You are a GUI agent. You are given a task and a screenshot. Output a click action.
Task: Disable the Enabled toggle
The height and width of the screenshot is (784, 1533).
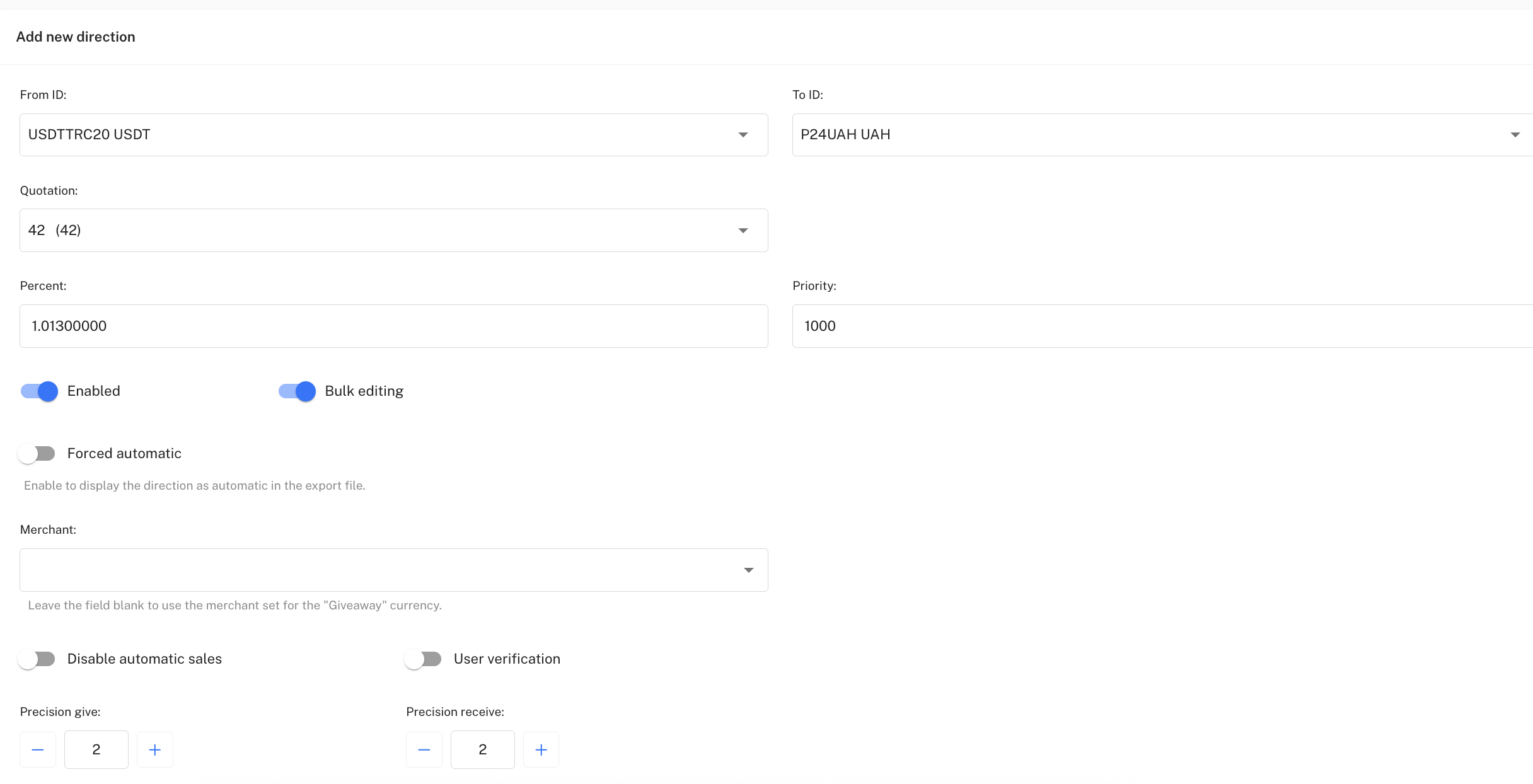[39, 391]
